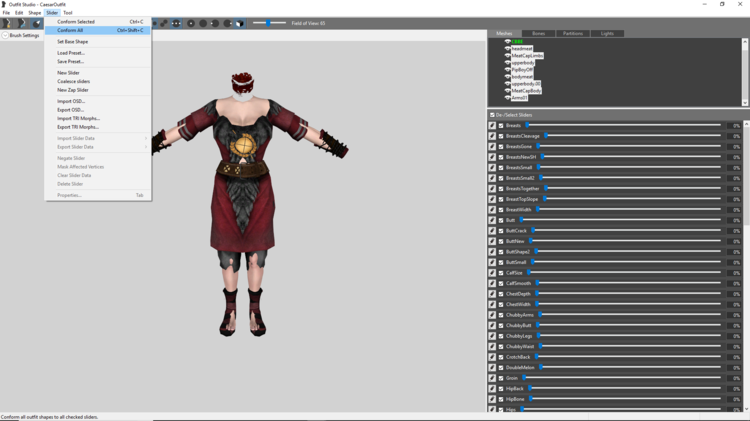Click edit pencil icon for ChubbyWaist slider
This screenshot has width=750, height=421.
492,346
